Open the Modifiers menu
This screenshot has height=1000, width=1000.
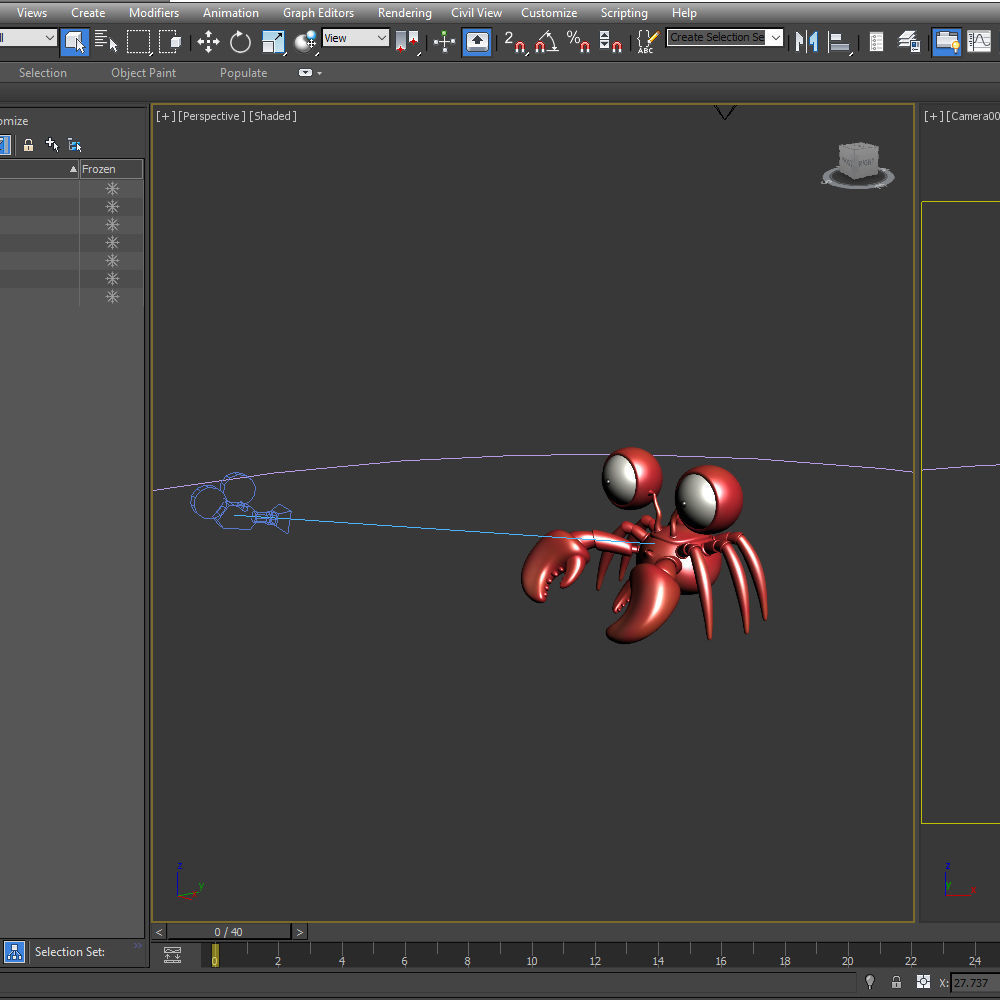(x=154, y=13)
